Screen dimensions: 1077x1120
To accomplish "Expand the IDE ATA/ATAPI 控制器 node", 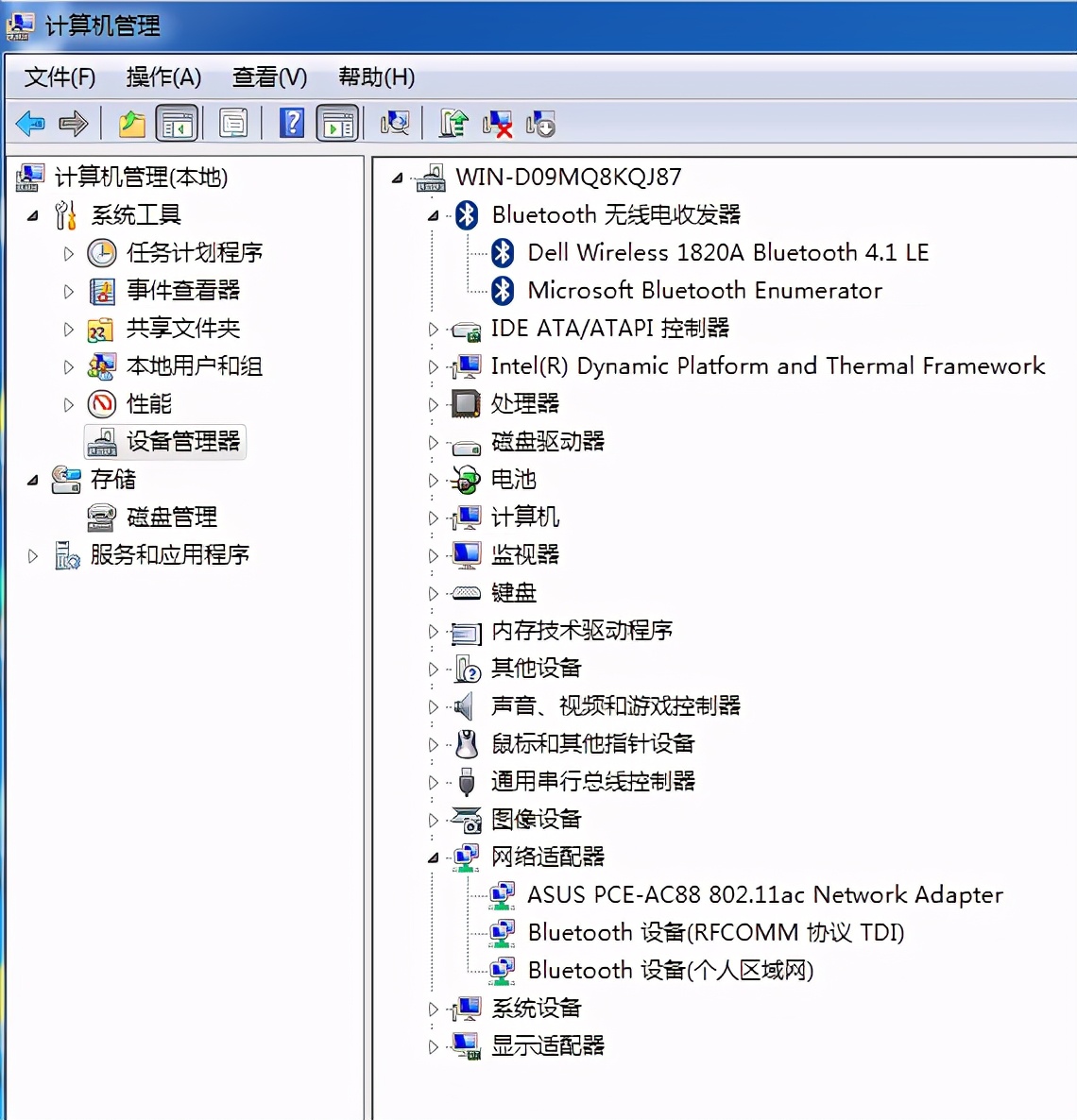I will click(x=432, y=329).
